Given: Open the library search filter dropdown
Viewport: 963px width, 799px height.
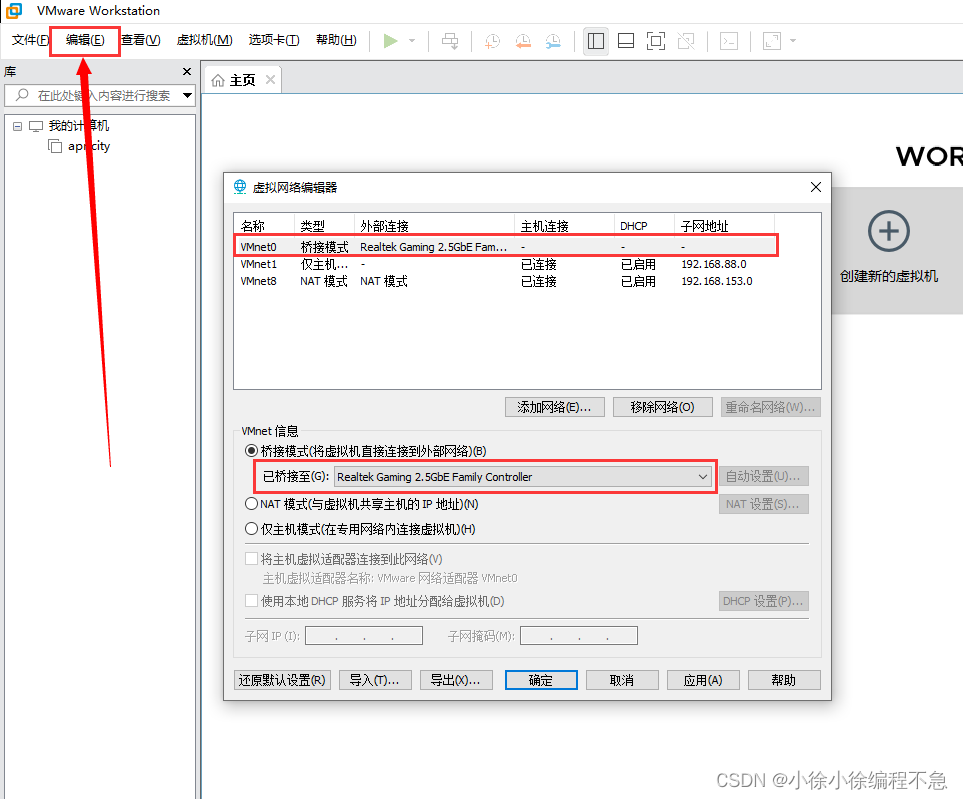Looking at the screenshot, I should [187, 96].
